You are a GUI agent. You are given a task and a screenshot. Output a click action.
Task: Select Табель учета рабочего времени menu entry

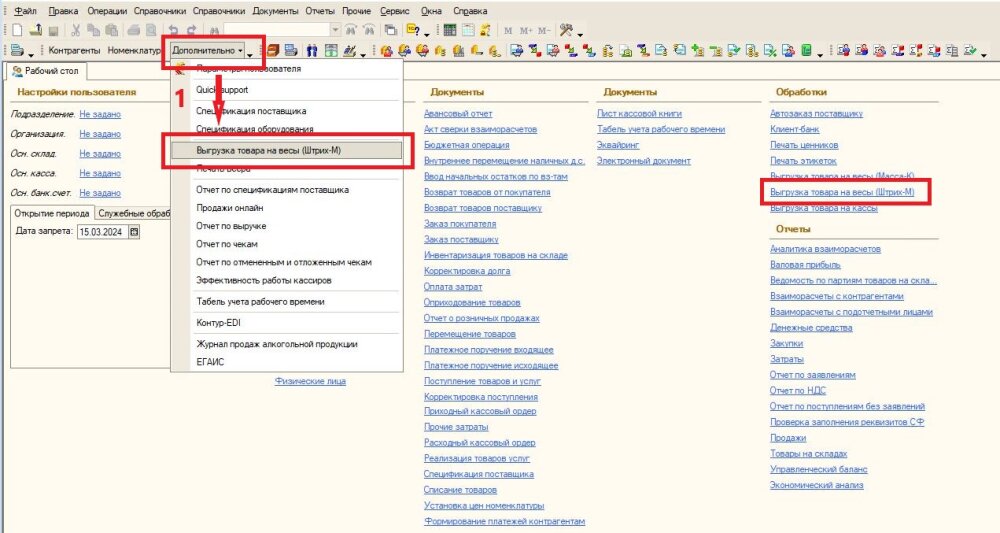click(x=286, y=302)
